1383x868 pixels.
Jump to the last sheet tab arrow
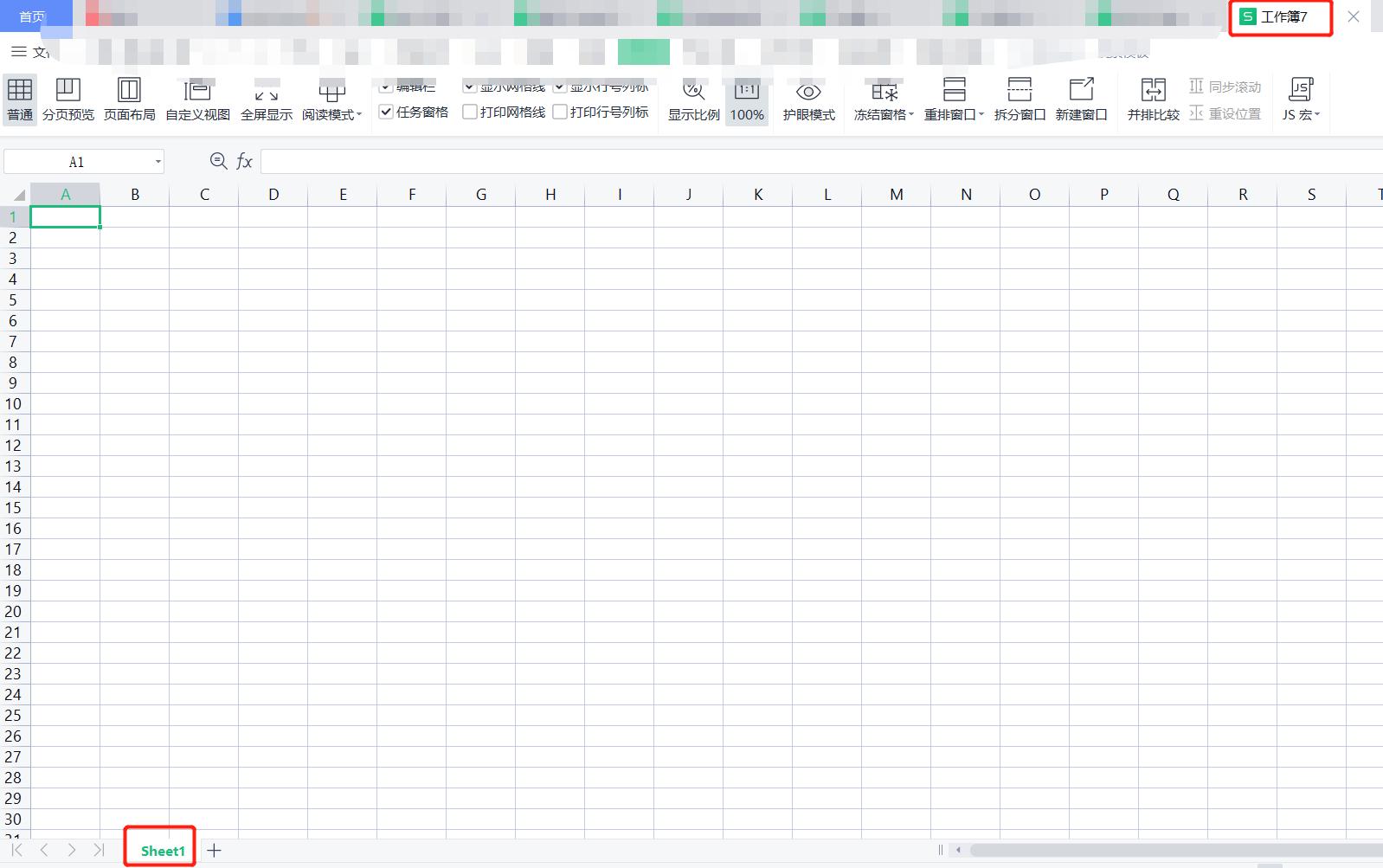(99, 851)
